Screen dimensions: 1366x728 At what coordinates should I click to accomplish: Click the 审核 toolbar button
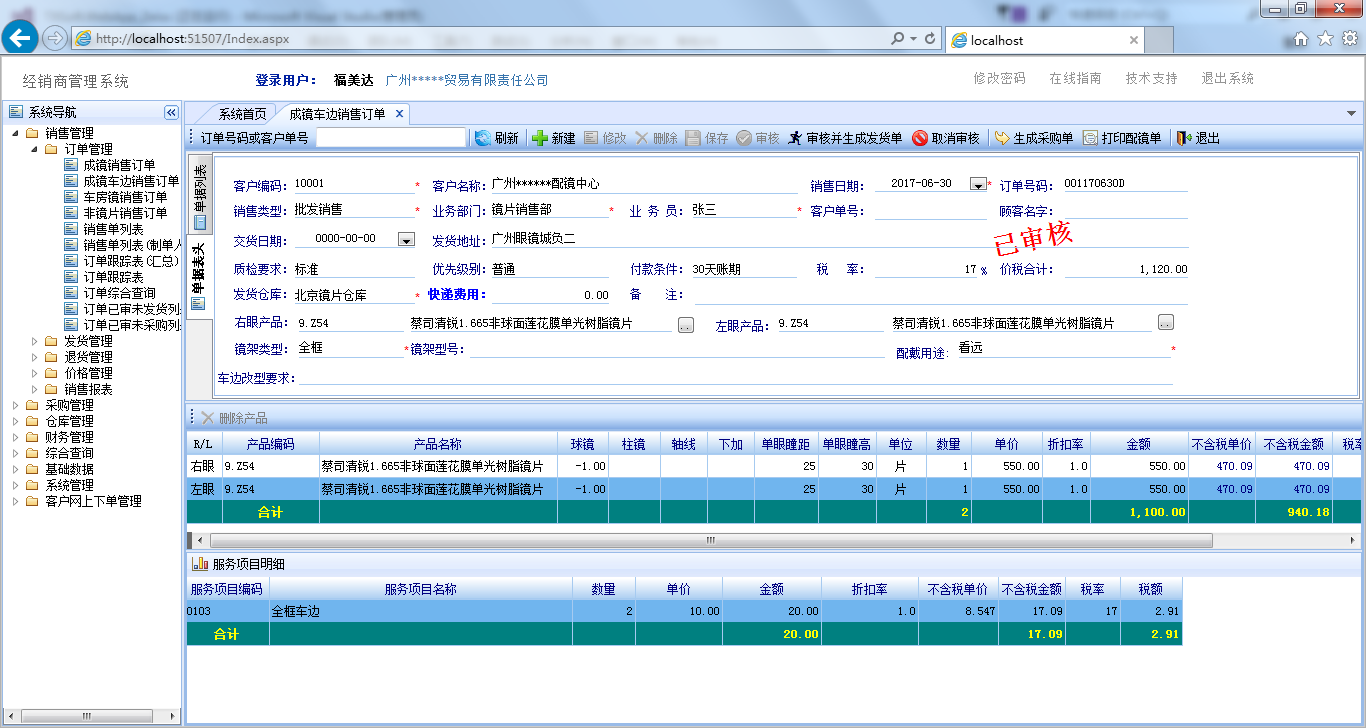click(758, 138)
